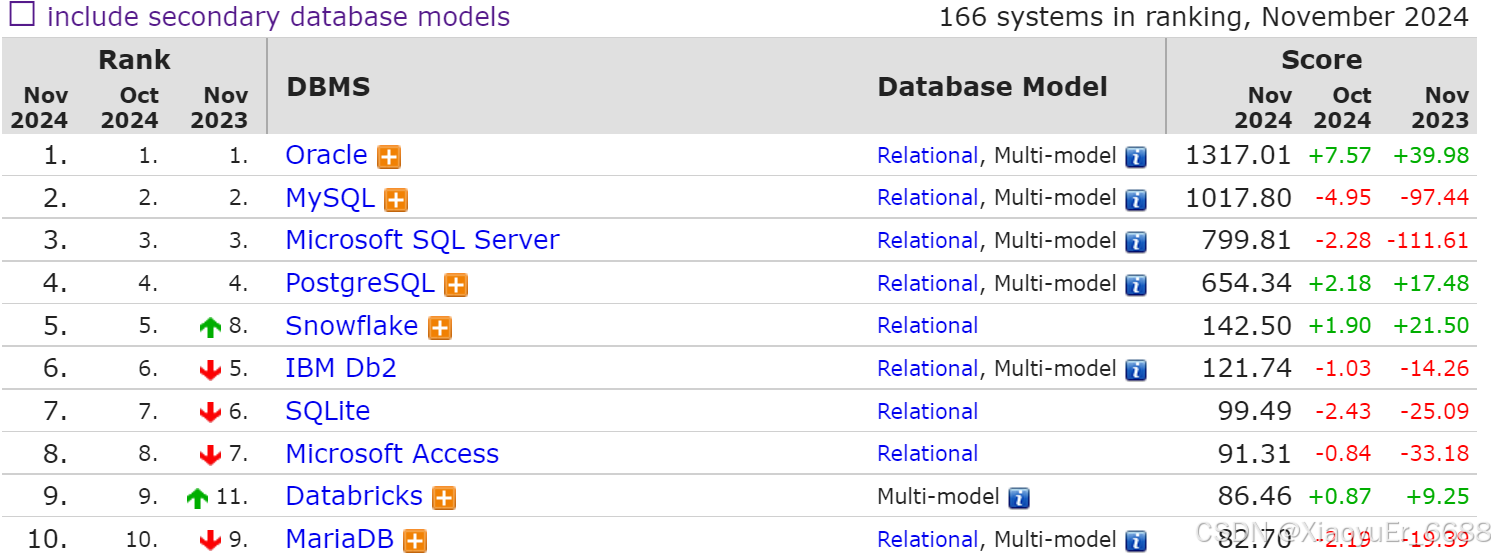This screenshot has width=1495, height=558.
Task: Open the Databricks DBMS link
Action: (x=354, y=496)
